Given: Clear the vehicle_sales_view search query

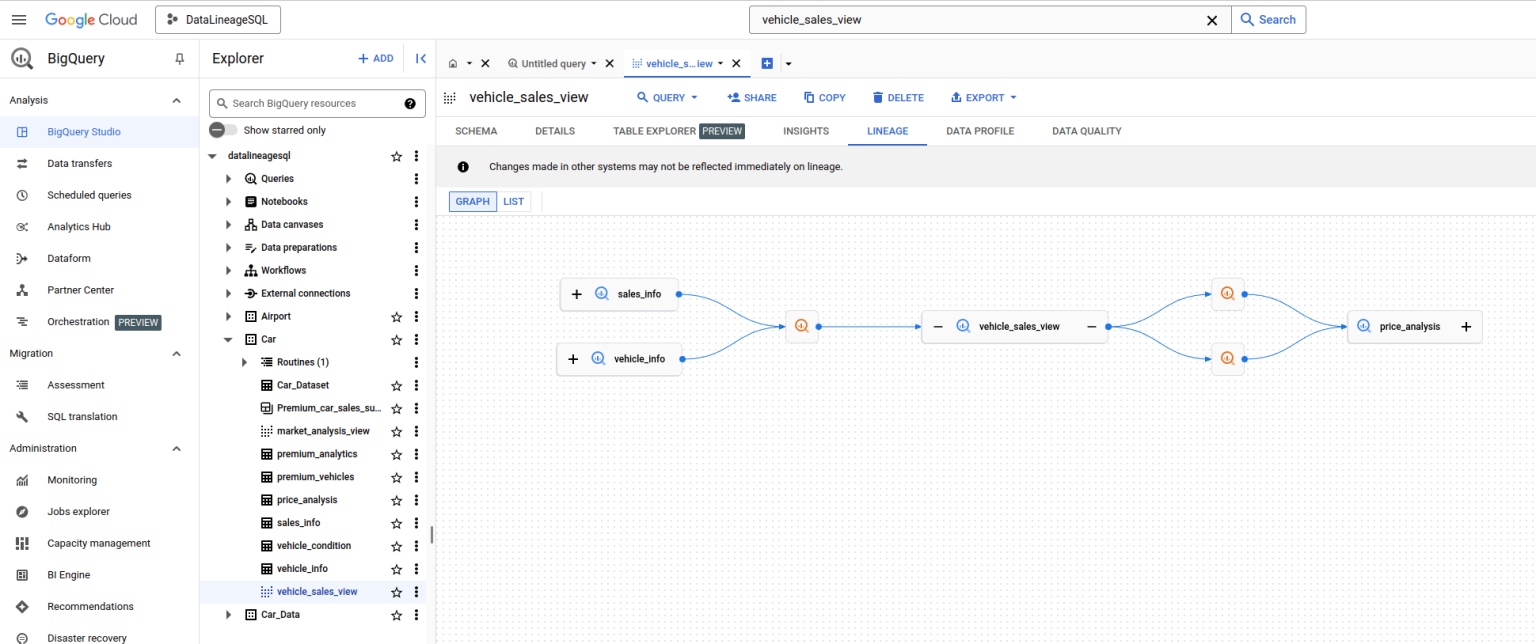Looking at the screenshot, I should click(1212, 19).
